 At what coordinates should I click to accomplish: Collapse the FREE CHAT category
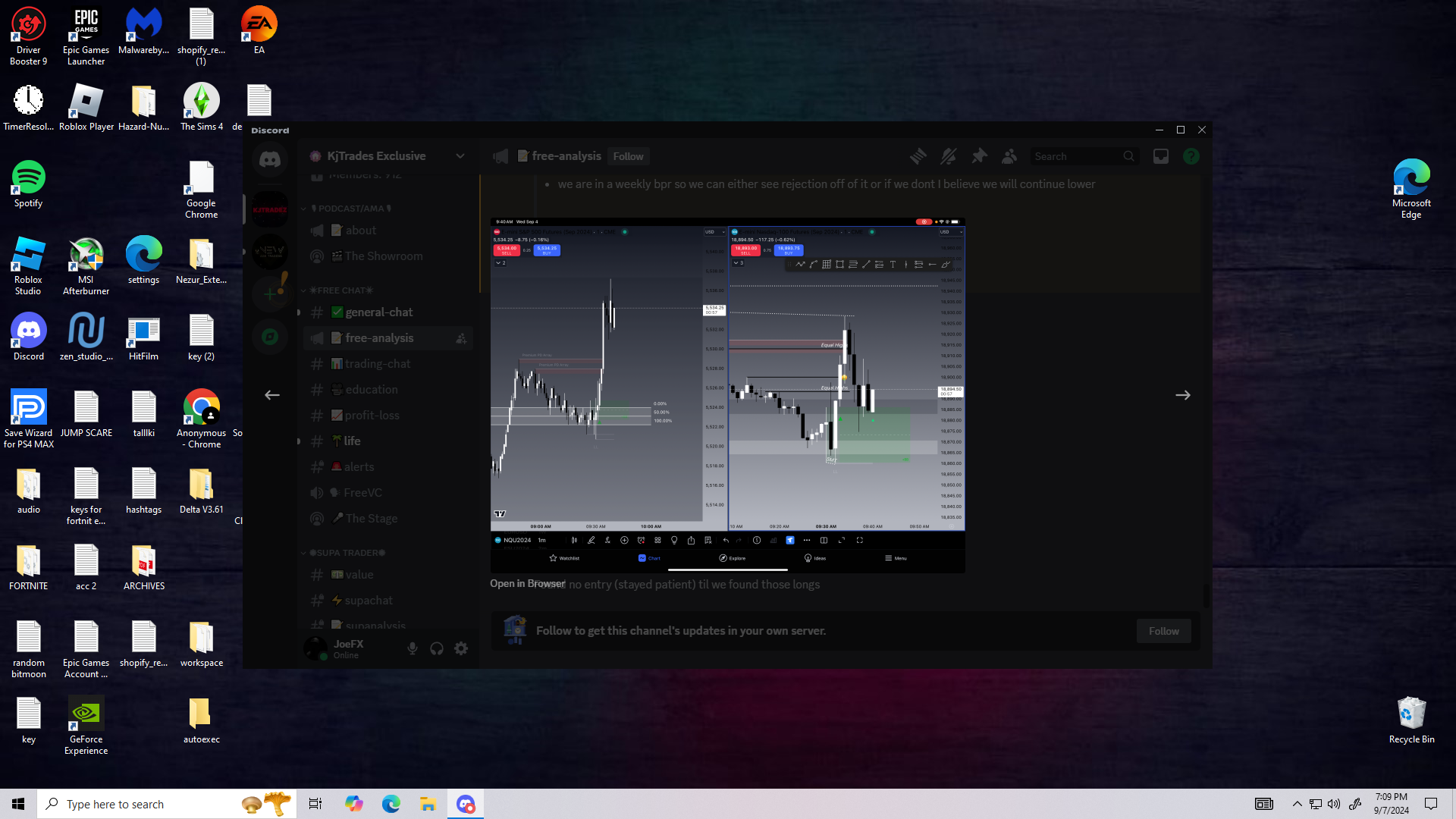point(341,290)
